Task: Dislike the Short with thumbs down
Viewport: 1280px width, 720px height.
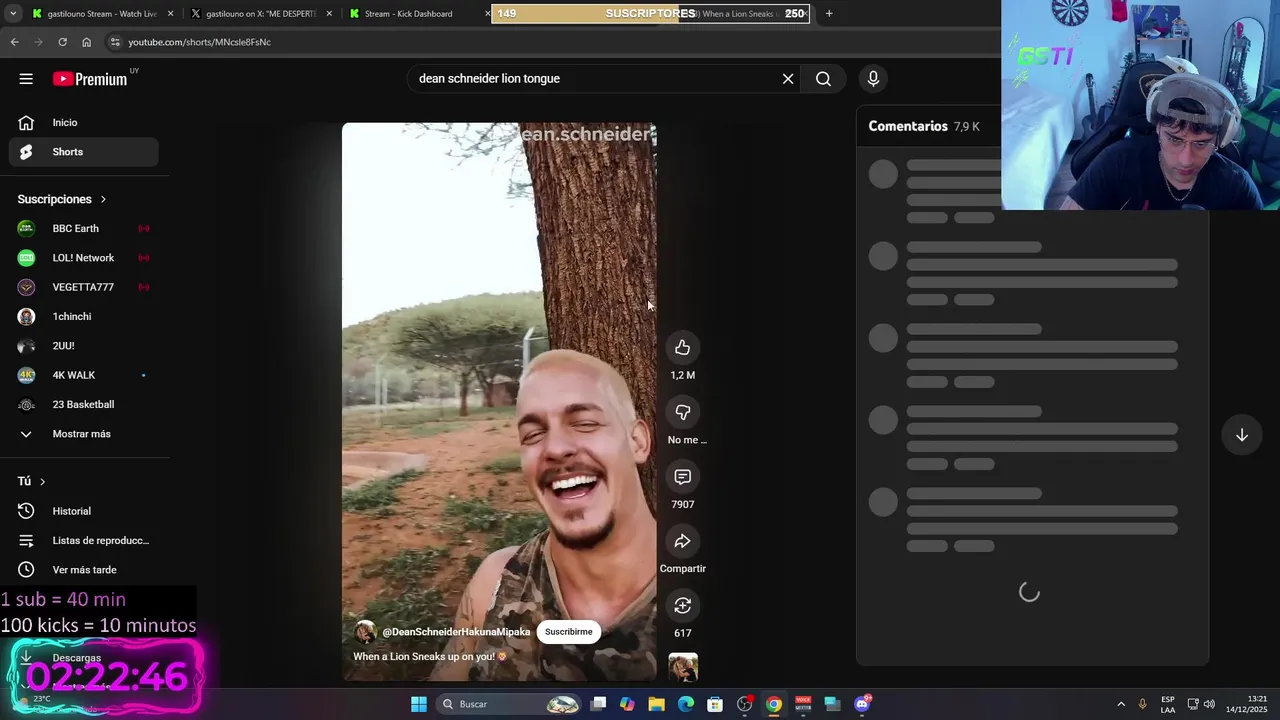Action: [682, 412]
